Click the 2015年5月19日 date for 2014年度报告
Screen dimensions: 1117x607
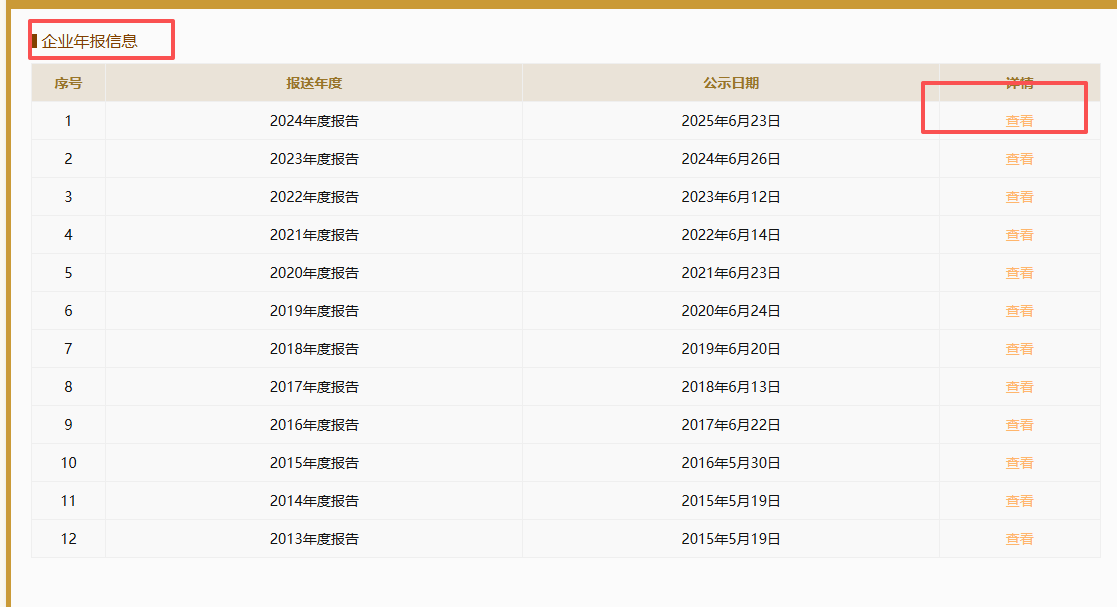click(x=731, y=501)
